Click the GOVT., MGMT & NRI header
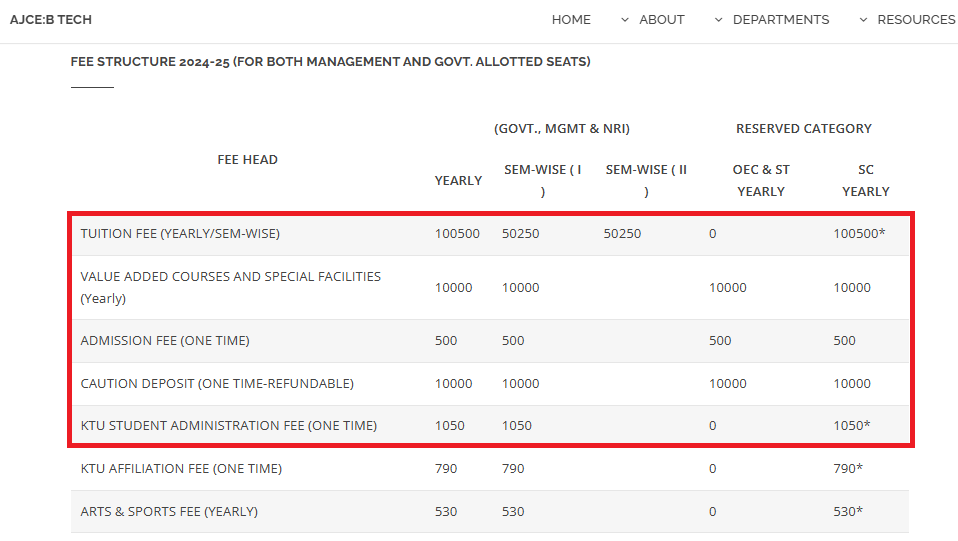 pyautogui.click(x=561, y=129)
